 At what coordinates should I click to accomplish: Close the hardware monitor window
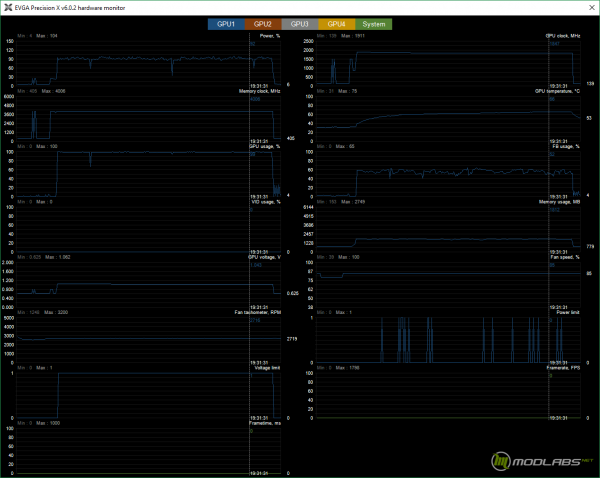pos(591,7)
